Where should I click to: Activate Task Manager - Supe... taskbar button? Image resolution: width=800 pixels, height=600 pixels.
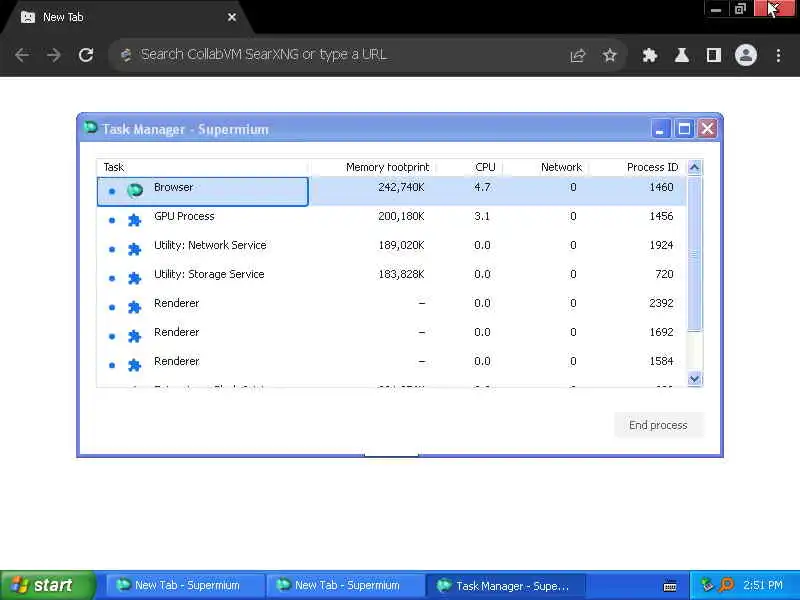[x=506, y=585]
